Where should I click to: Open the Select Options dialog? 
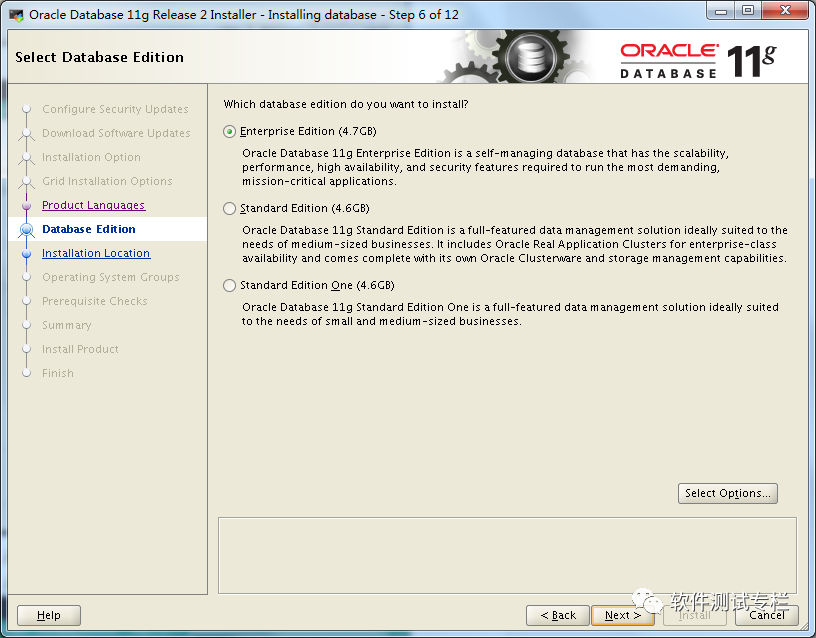[x=728, y=493]
